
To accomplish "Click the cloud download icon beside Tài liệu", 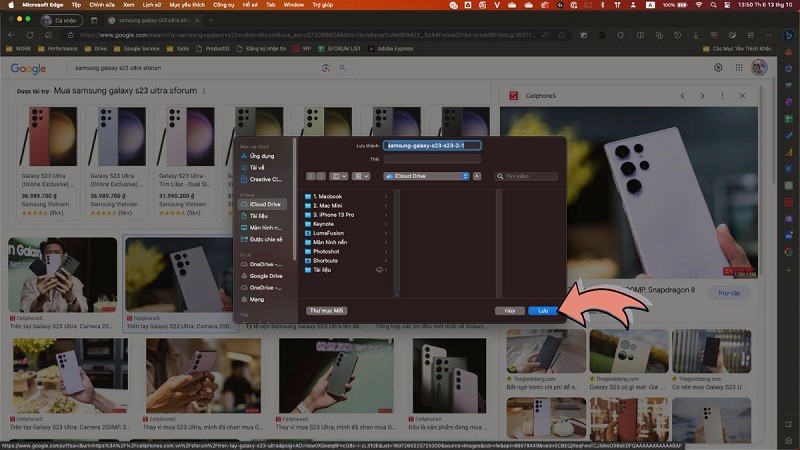I will [x=378, y=270].
